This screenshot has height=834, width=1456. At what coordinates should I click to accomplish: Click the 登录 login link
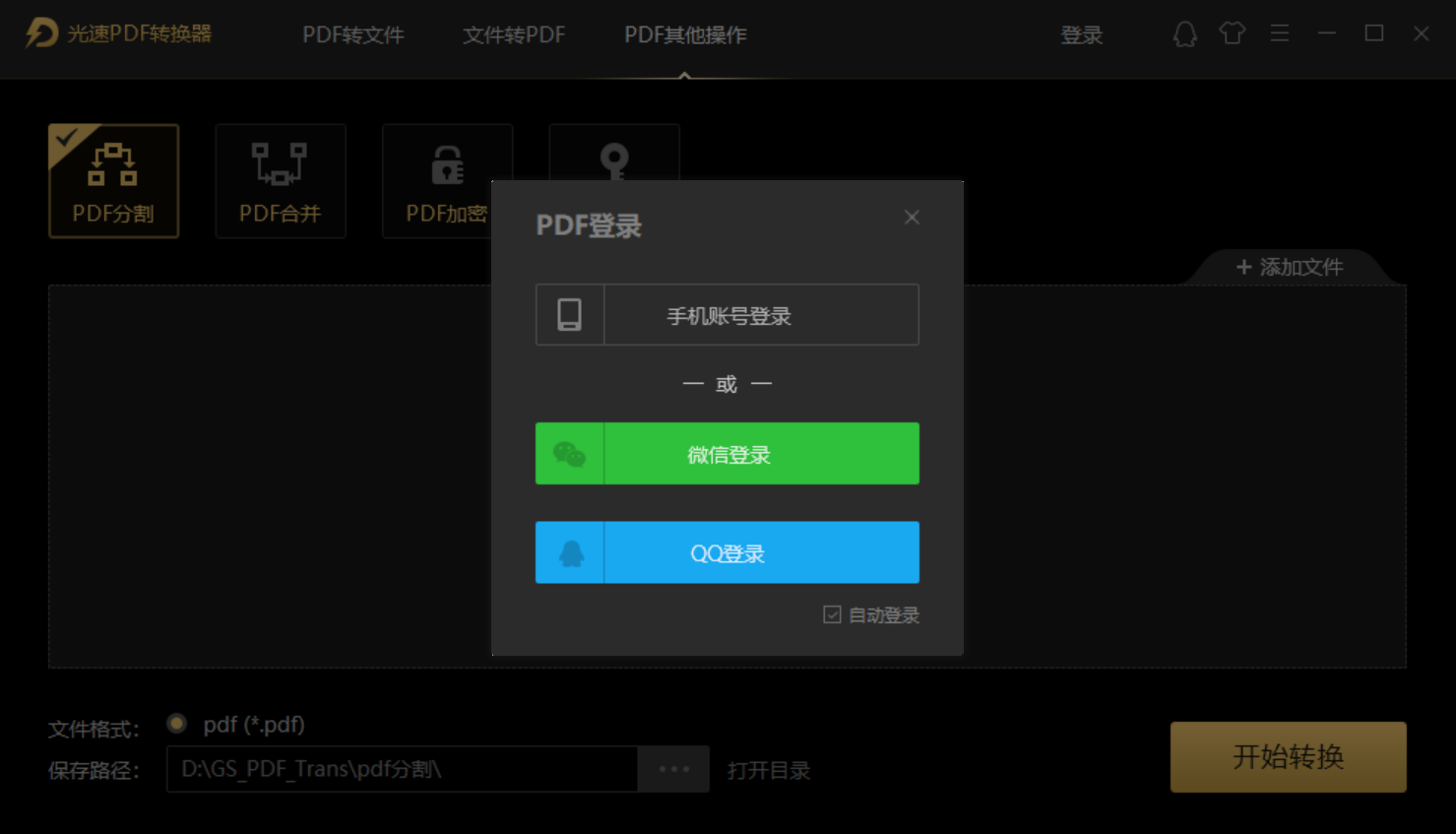1081,33
